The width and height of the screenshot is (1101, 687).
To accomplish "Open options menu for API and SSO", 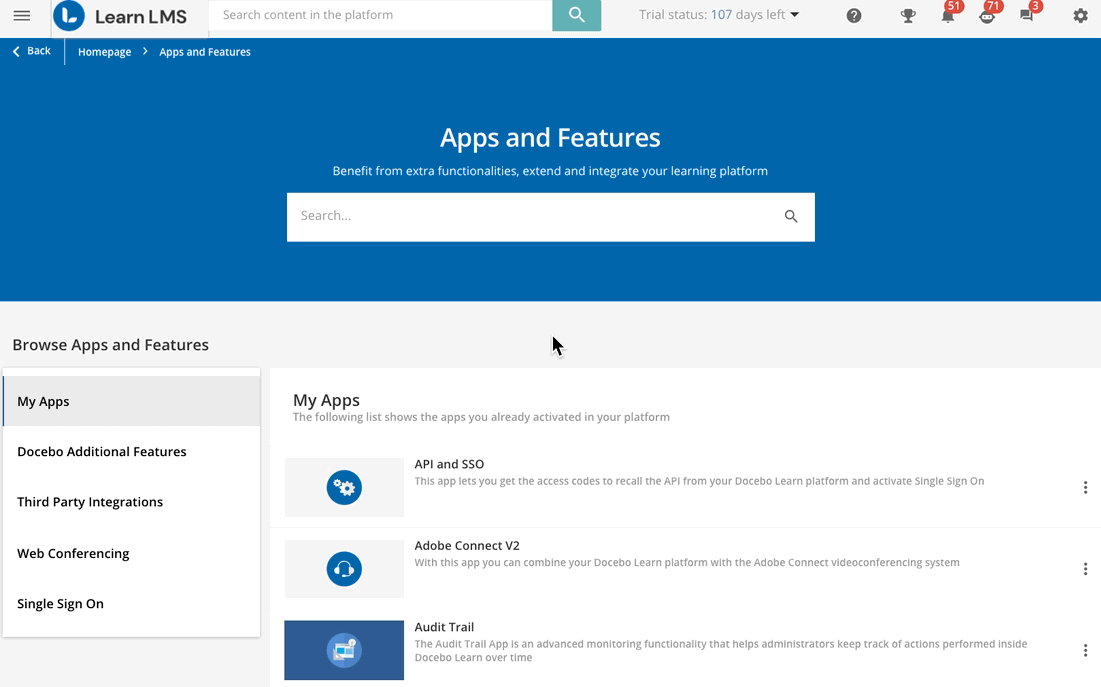I will tap(1086, 488).
